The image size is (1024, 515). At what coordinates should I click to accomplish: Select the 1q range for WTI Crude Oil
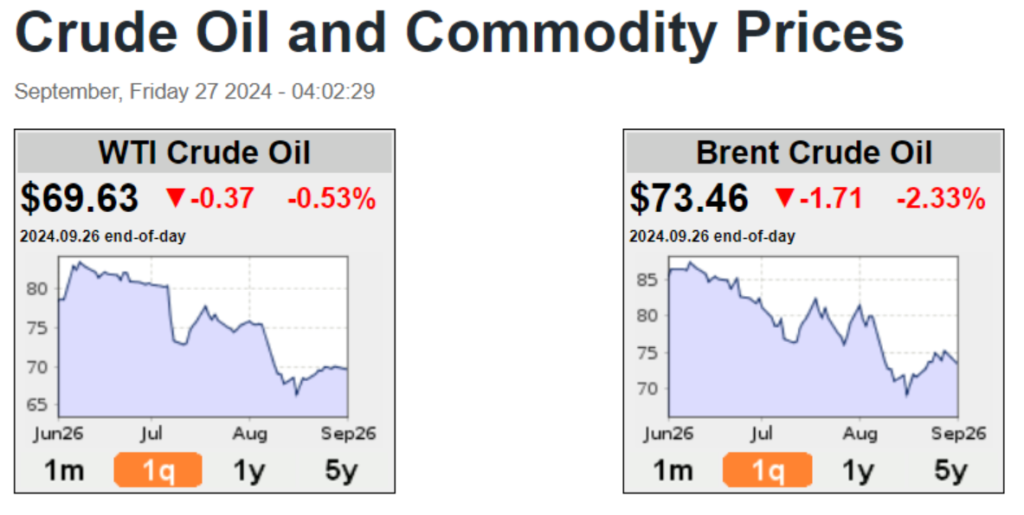[x=158, y=470]
